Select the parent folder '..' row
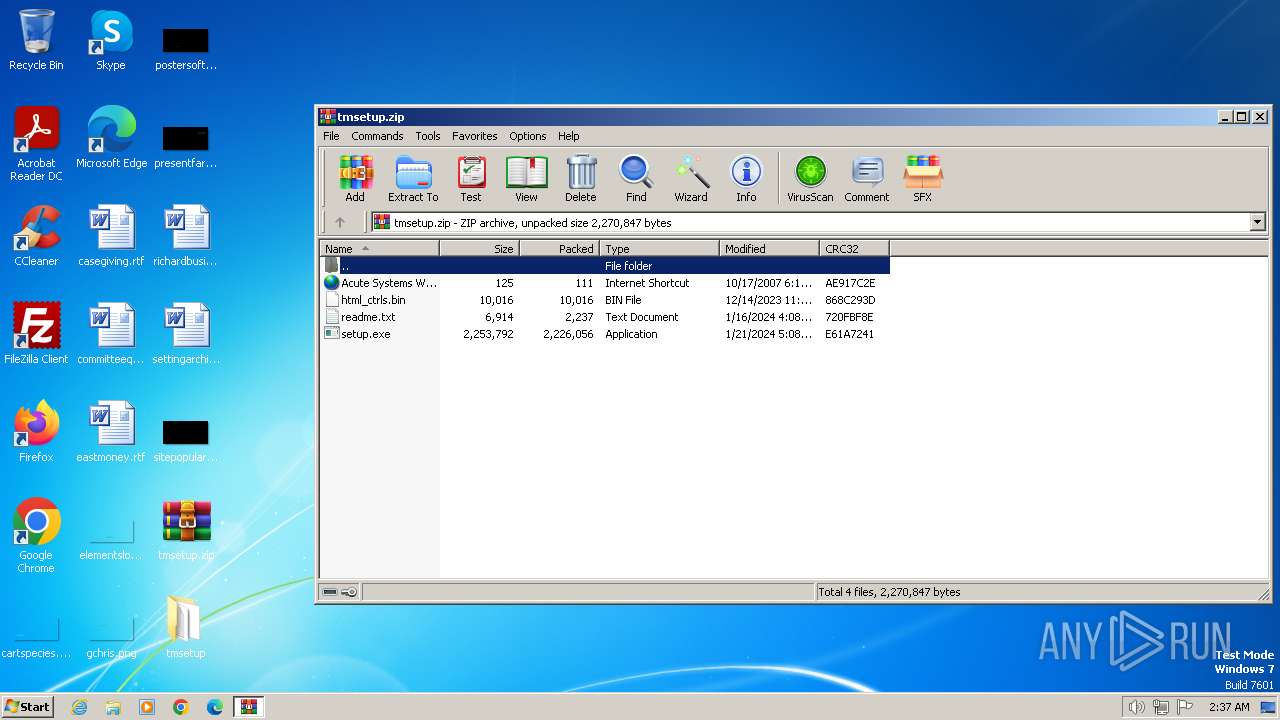The image size is (1280, 720). pos(605,266)
